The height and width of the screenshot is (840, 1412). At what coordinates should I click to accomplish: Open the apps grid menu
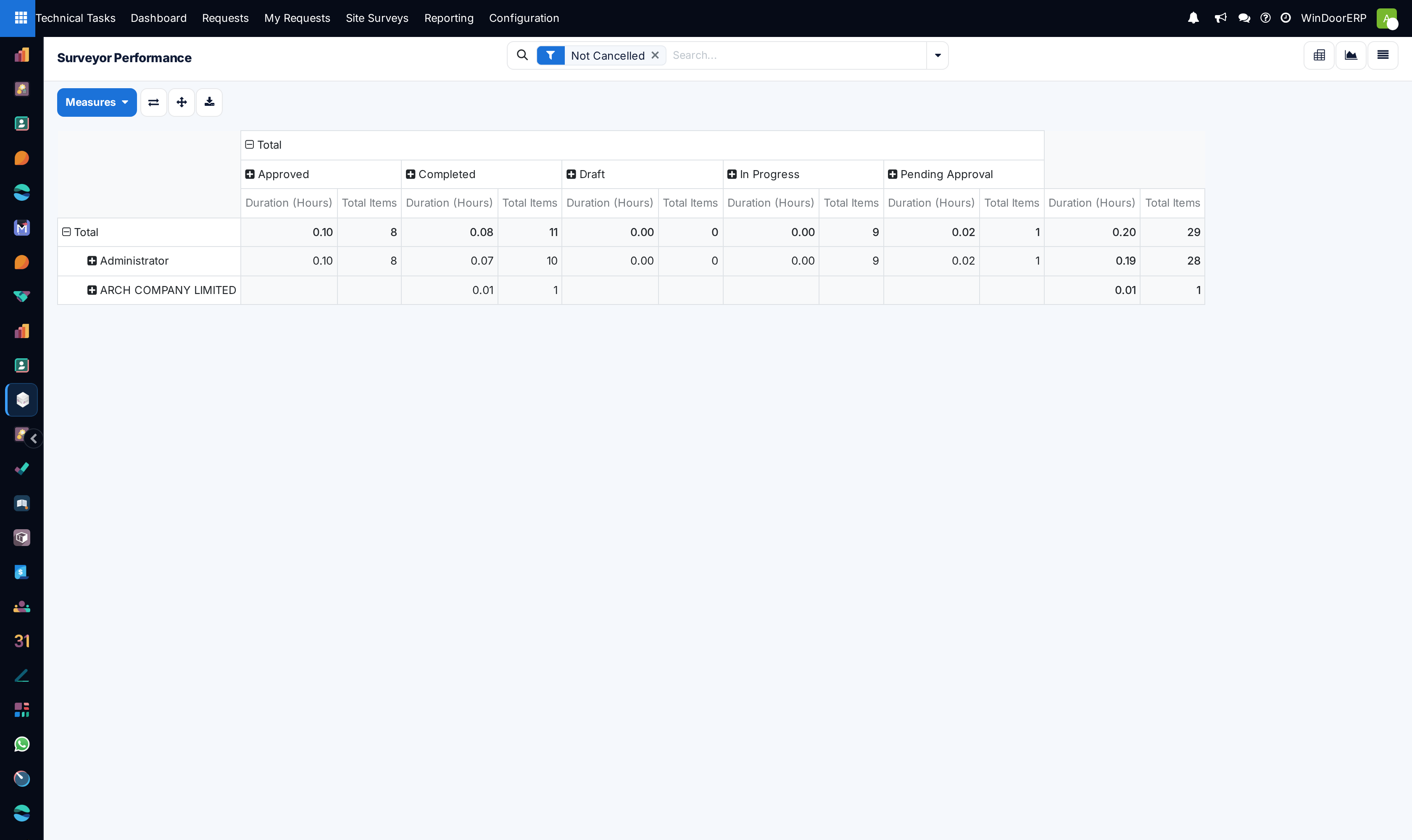click(21, 18)
